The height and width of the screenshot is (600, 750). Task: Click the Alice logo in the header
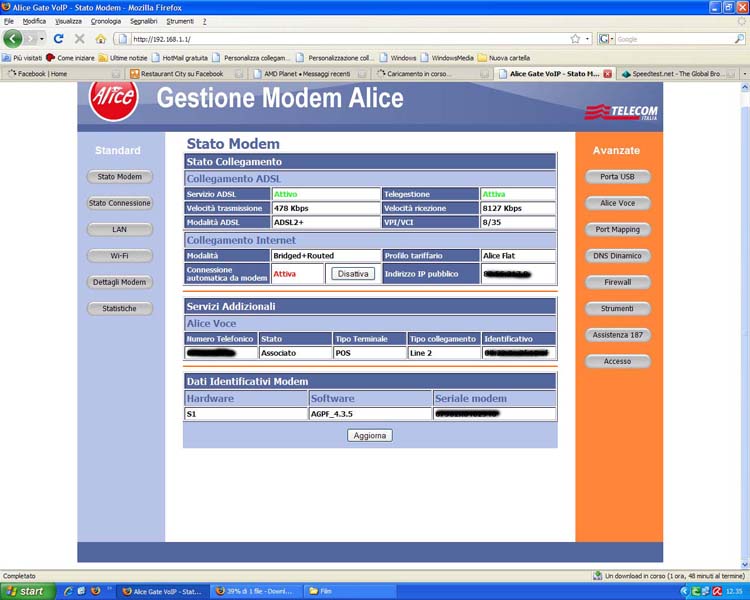113,99
